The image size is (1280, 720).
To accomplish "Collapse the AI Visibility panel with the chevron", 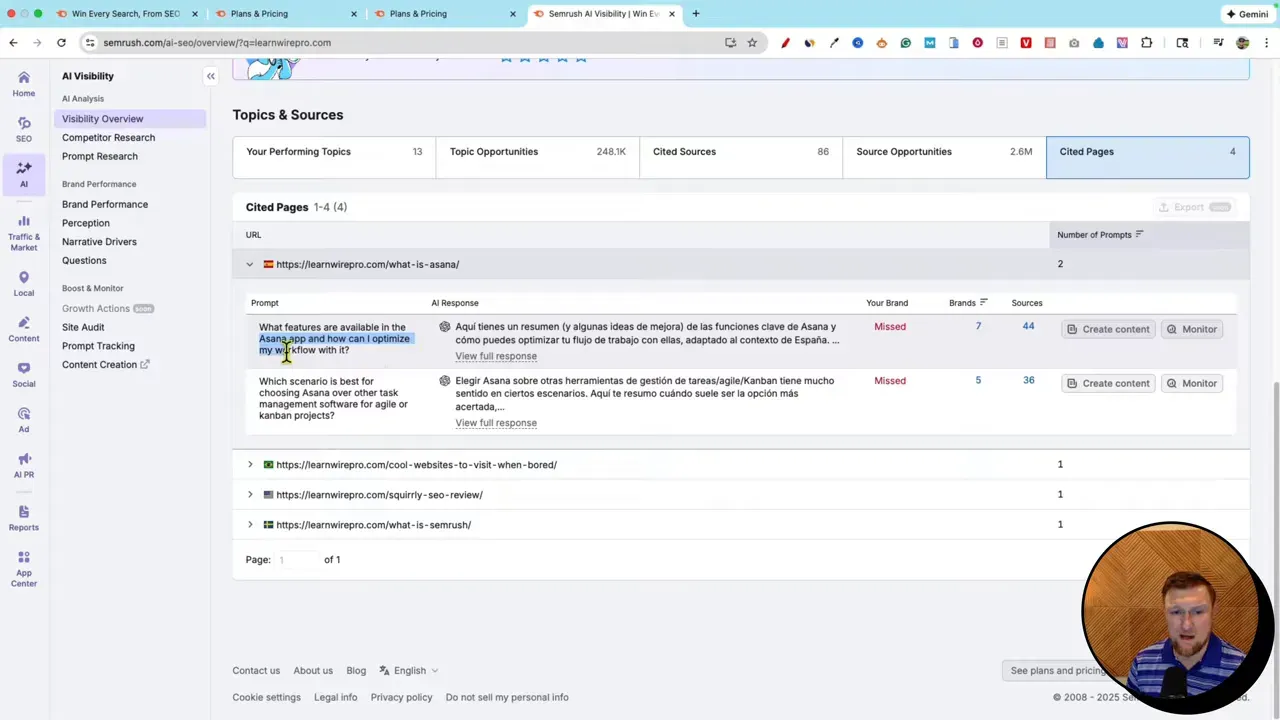I will click(x=210, y=76).
